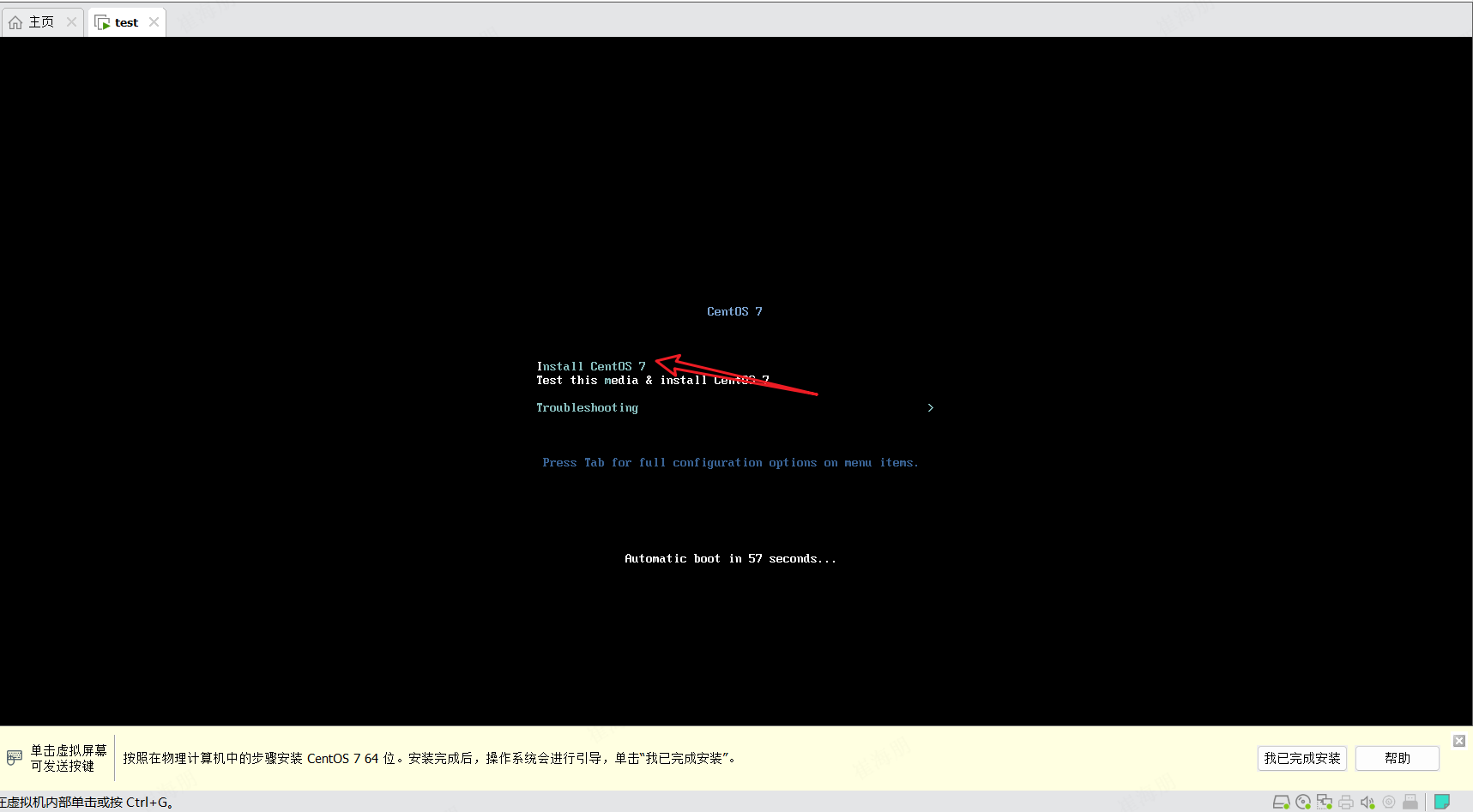This screenshot has height=812, width=1473.
Task: Click the VM icon on the test tab
Action: (x=102, y=22)
